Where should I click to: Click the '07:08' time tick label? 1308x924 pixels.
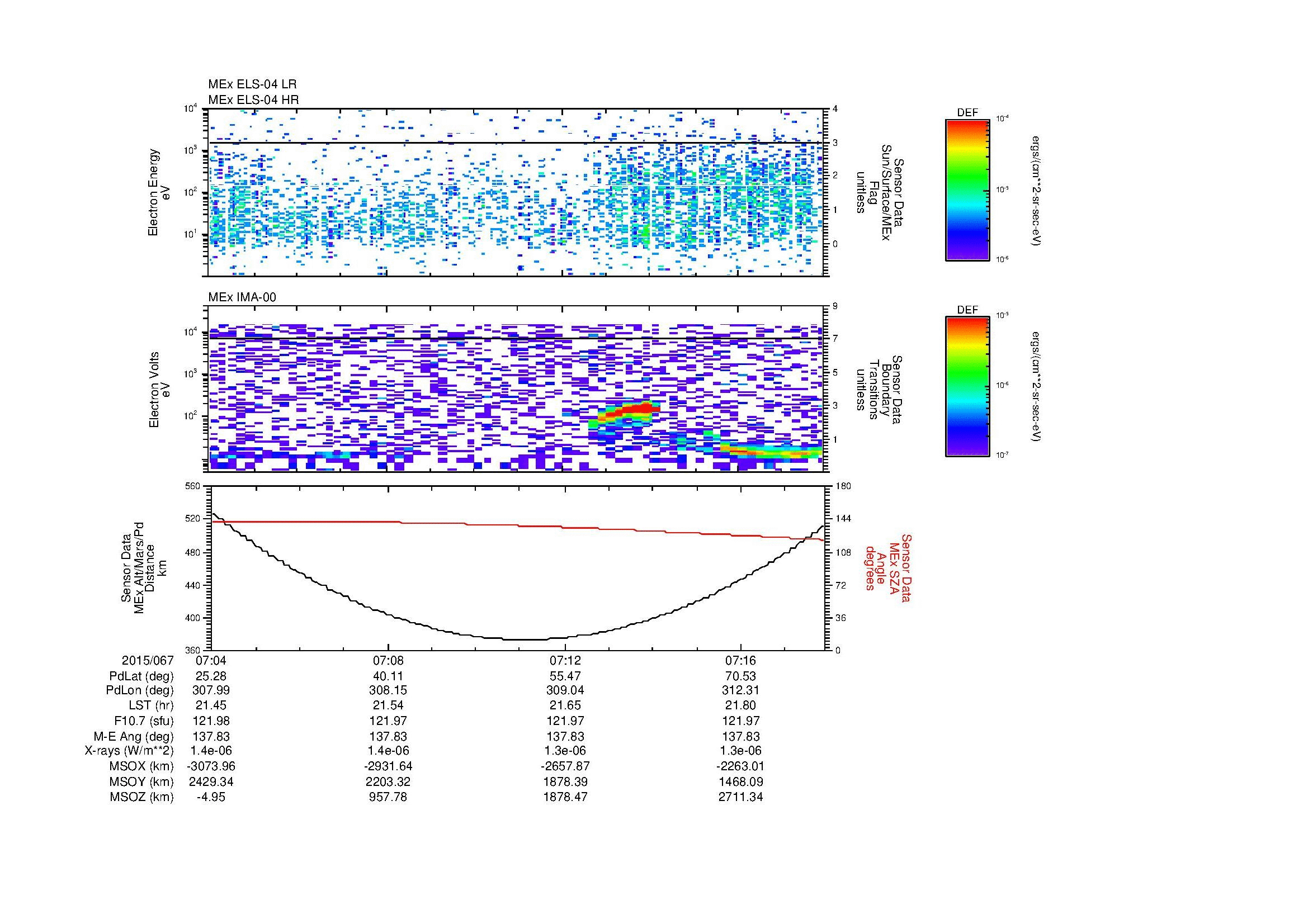coord(388,661)
